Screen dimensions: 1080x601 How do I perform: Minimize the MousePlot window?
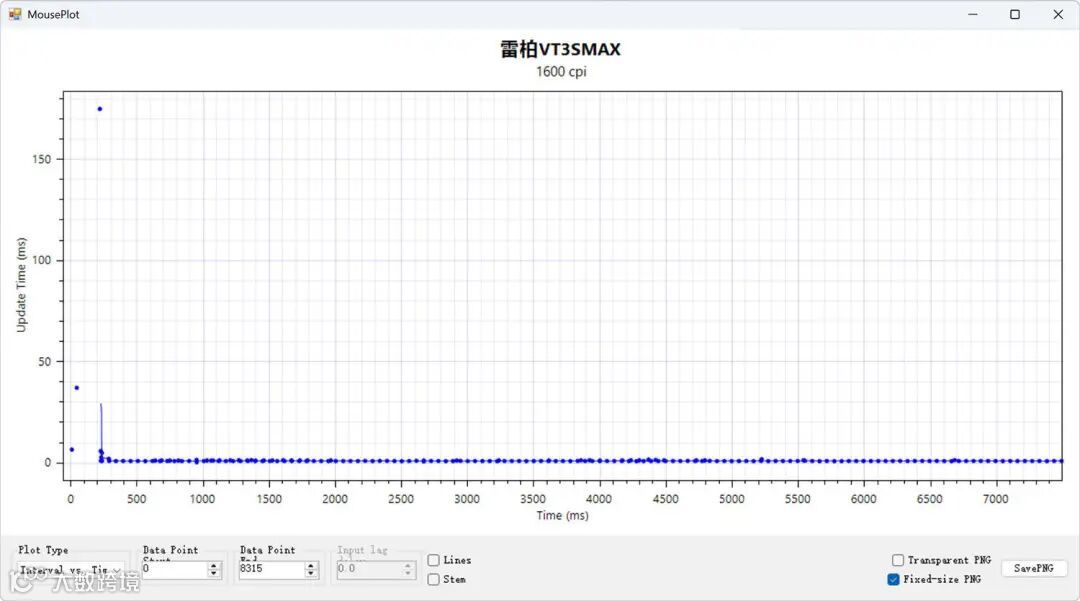973,14
